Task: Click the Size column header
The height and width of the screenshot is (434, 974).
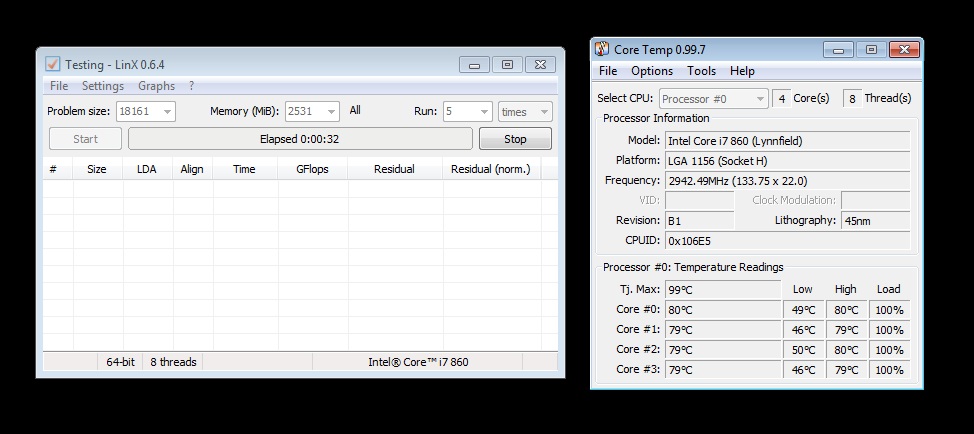Action: pos(97,169)
